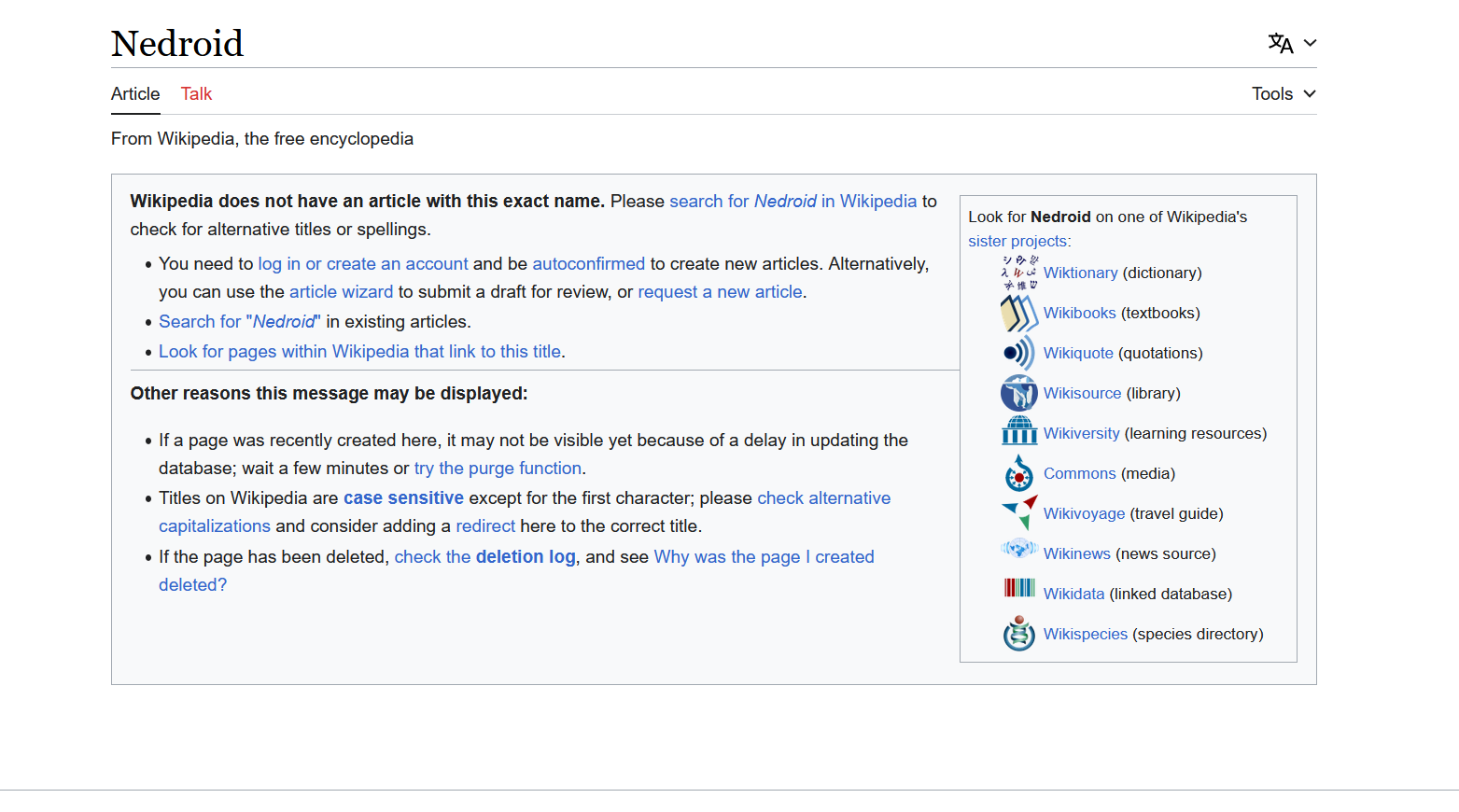Go to Wikinews text link

tap(1076, 553)
